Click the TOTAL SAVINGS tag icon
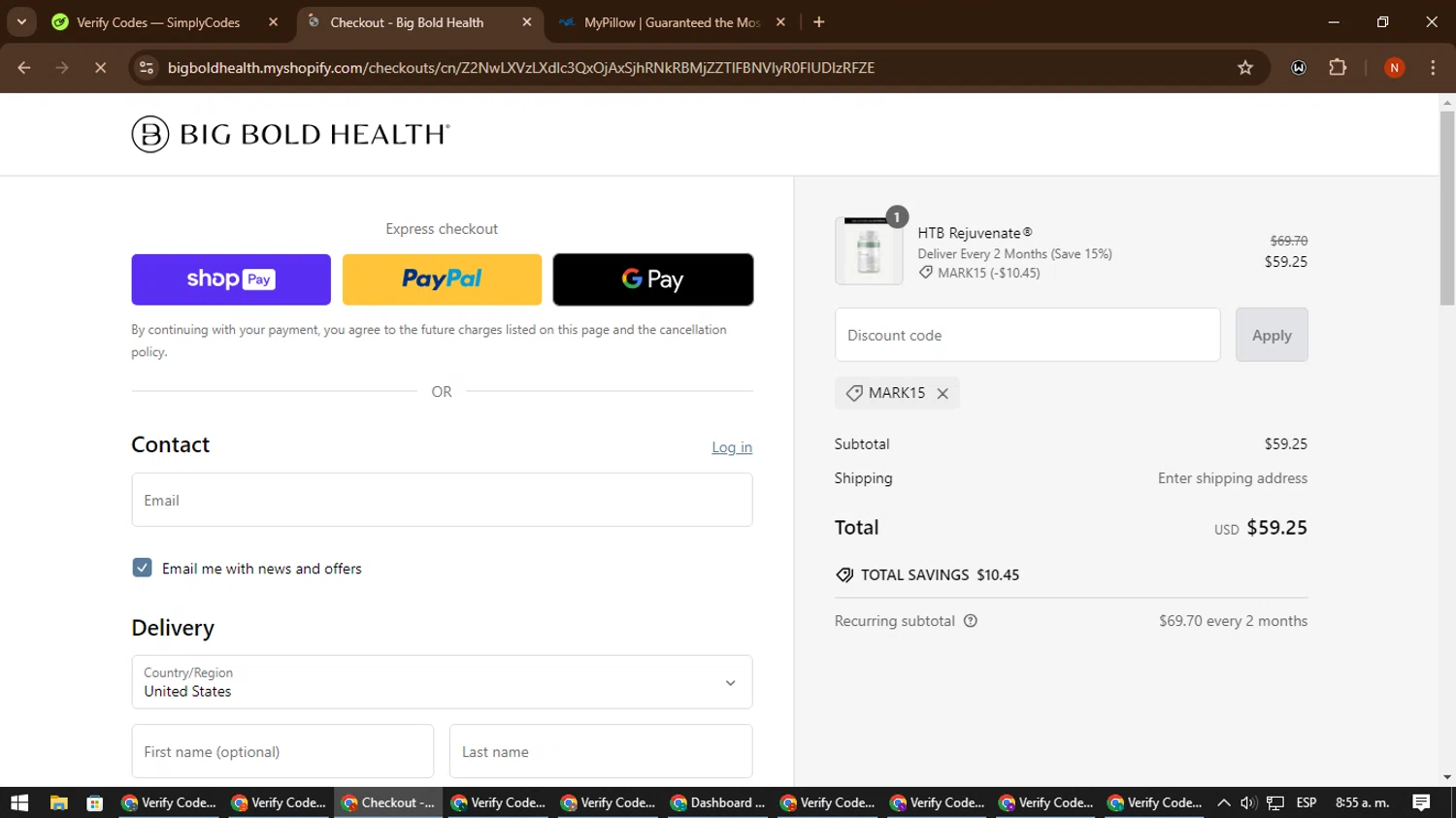This screenshot has height=818, width=1456. tap(844, 574)
